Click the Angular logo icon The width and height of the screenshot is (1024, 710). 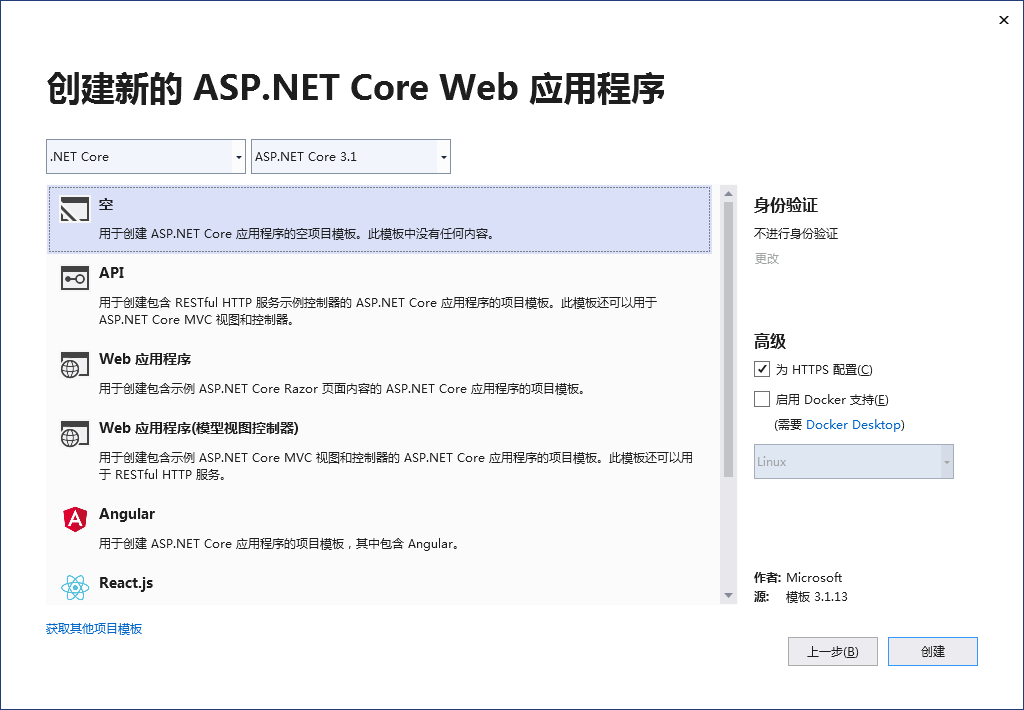pos(75,519)
